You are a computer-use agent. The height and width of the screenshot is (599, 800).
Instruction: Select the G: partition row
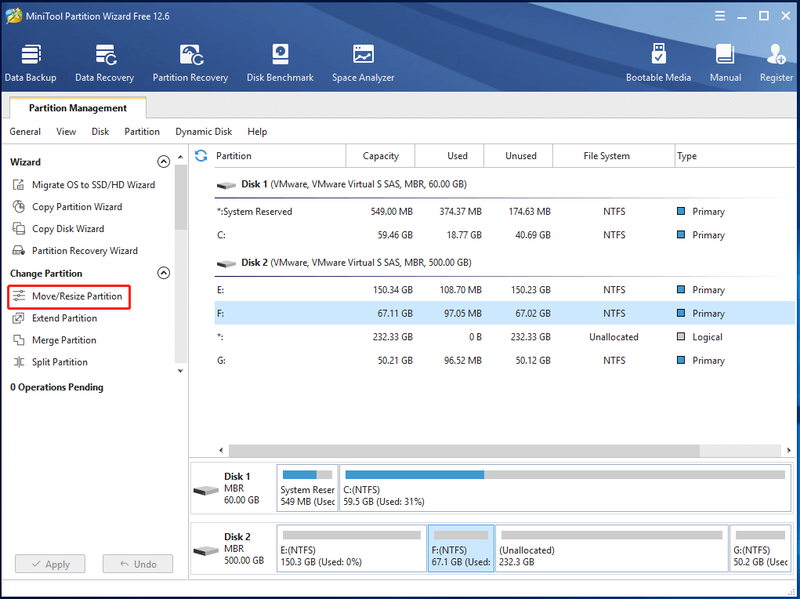tap(505, 360)
